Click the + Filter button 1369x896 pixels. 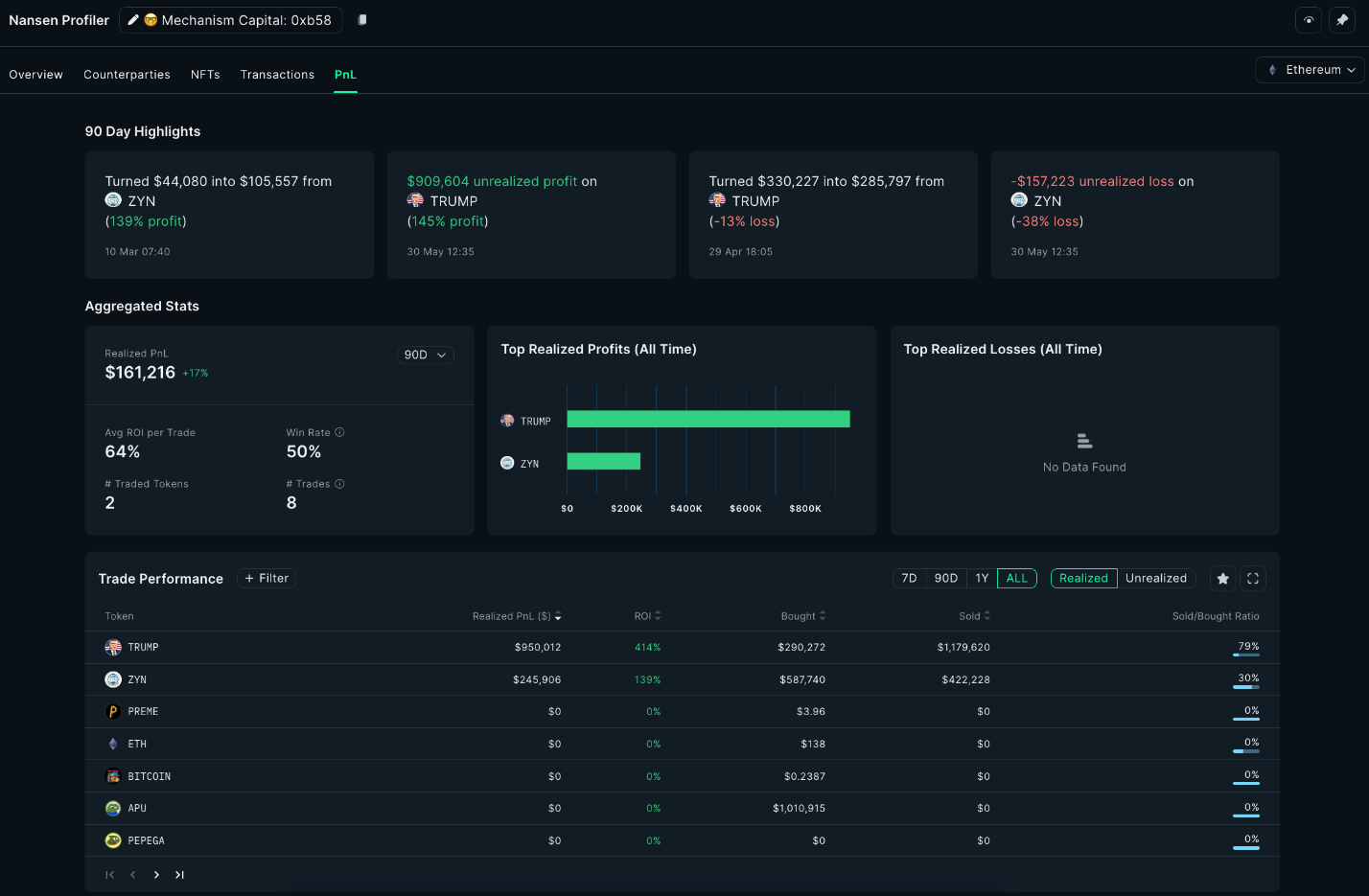point(266,578)
